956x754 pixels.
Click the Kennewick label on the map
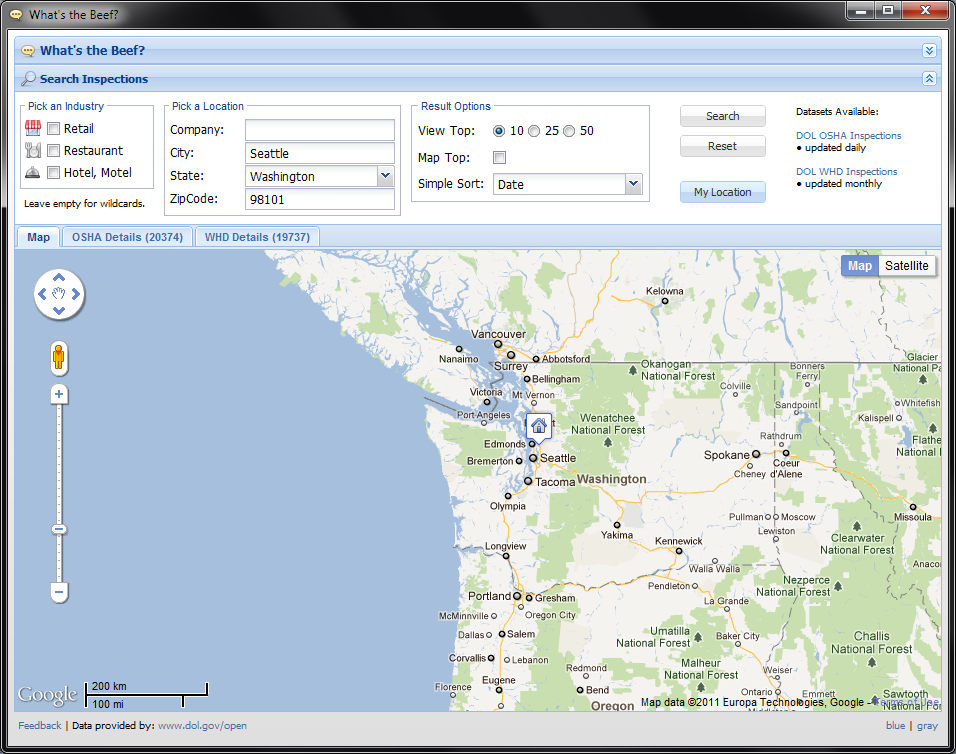pos(678,541)
